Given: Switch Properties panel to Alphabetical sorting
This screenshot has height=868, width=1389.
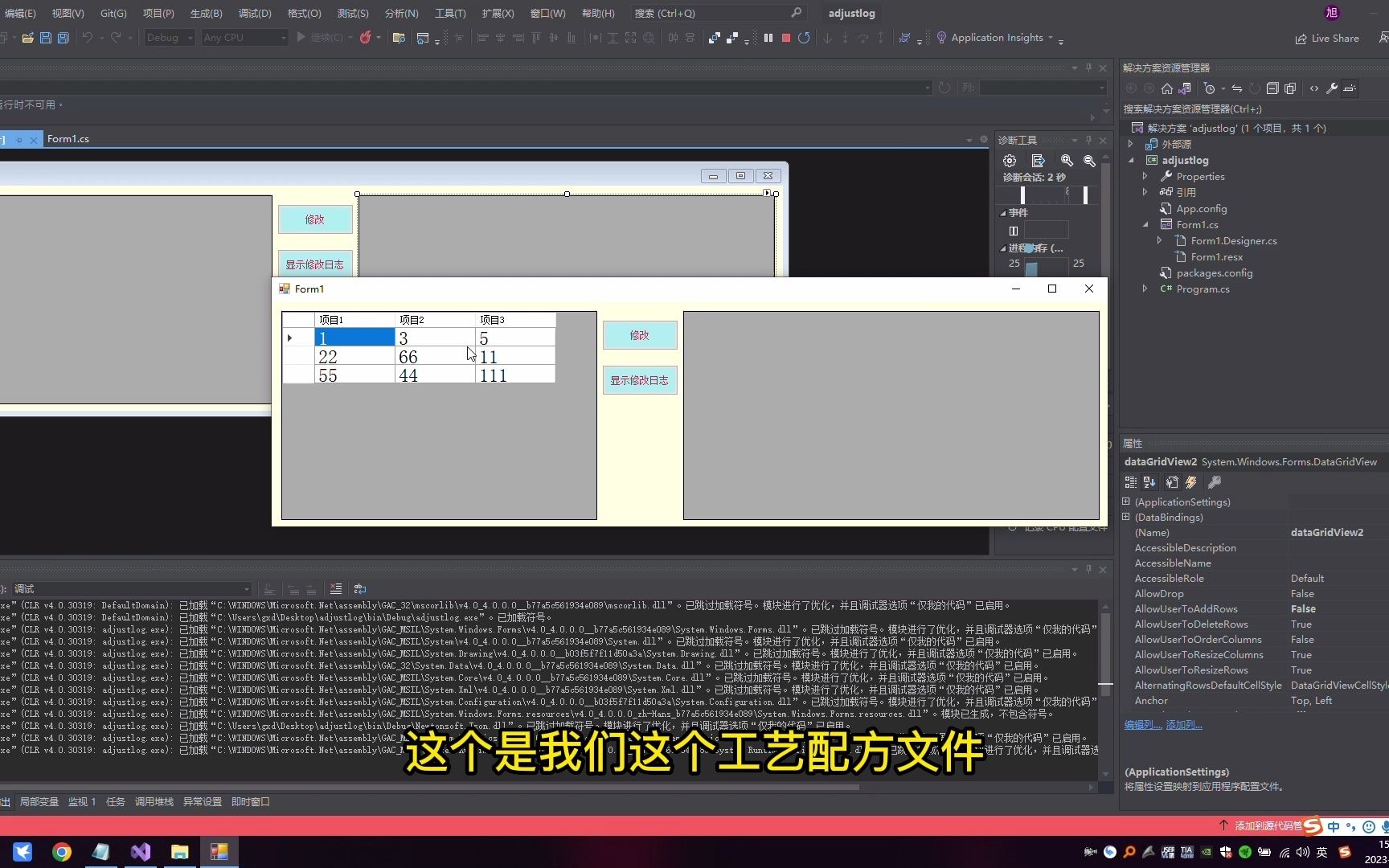Looking at the screenshot, I should pos(1149,482).
